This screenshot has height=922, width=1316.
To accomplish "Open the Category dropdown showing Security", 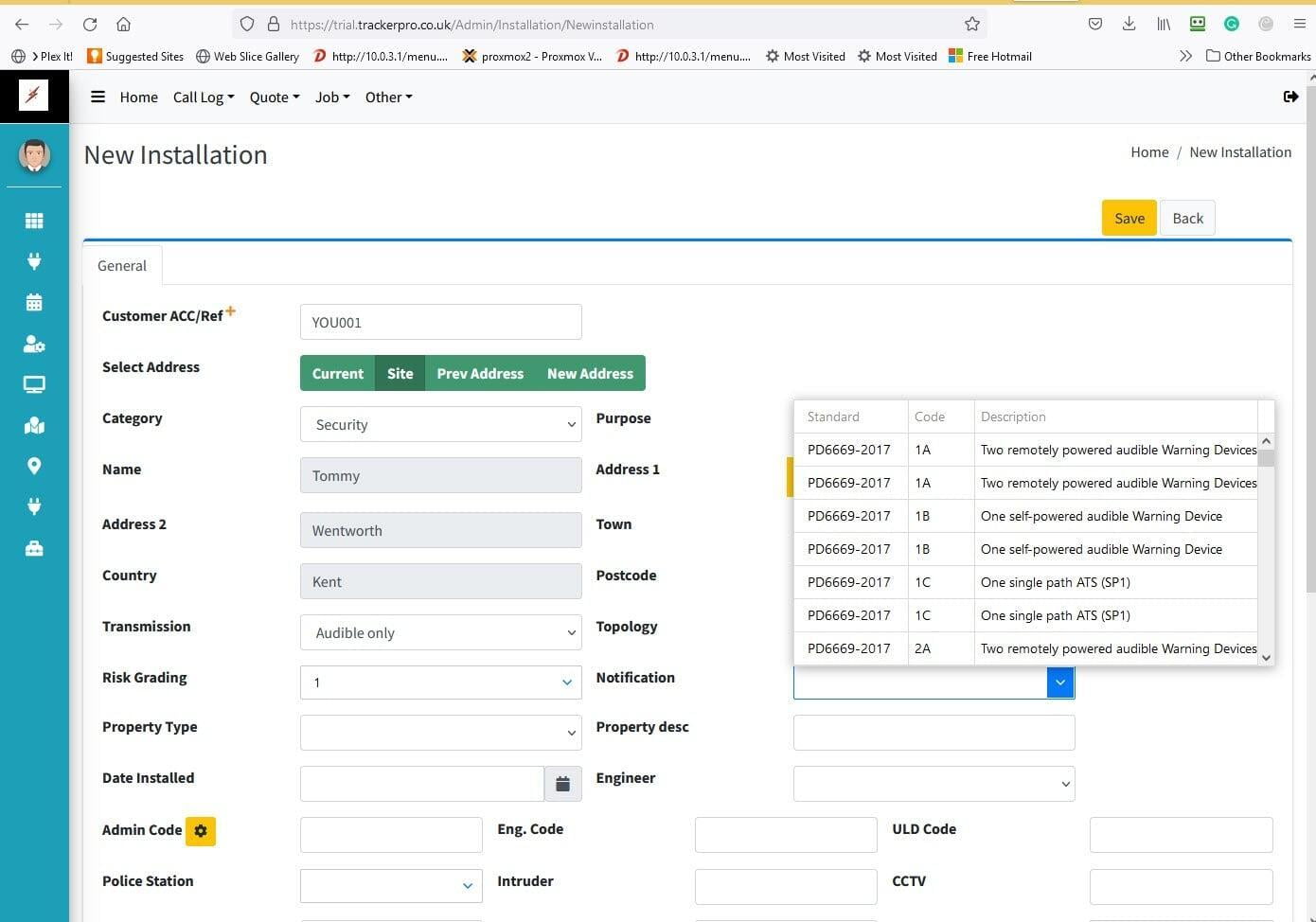I will click(x=440, y=425).
